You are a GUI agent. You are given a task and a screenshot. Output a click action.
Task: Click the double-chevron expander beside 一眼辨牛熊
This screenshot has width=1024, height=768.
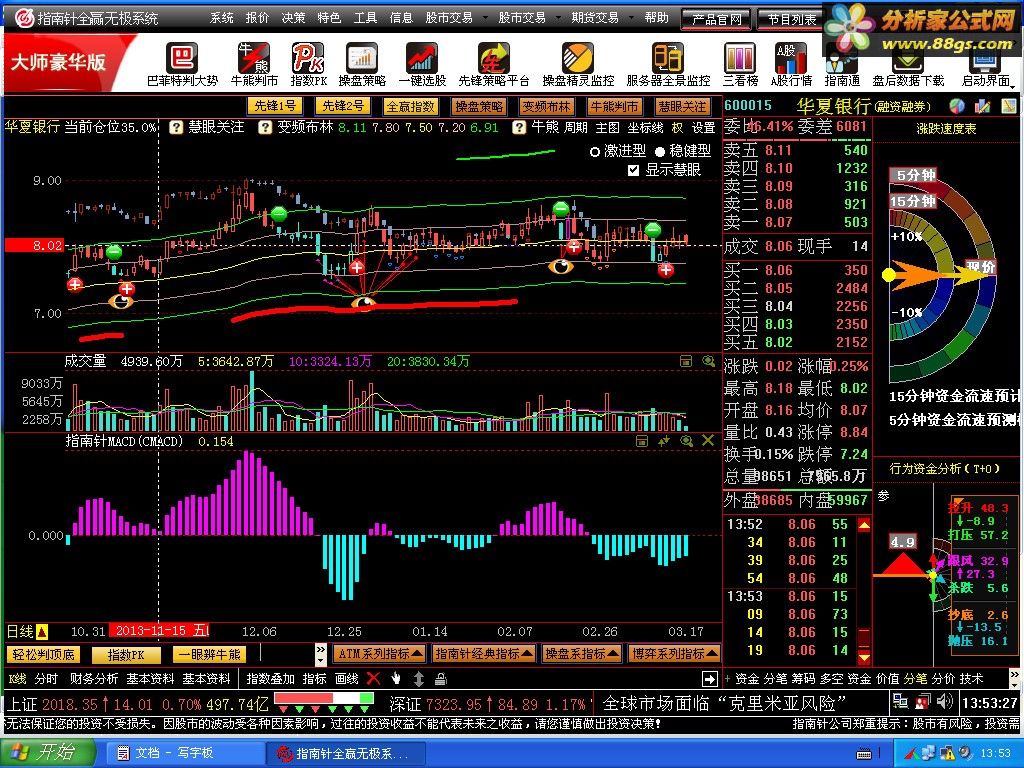321,654
